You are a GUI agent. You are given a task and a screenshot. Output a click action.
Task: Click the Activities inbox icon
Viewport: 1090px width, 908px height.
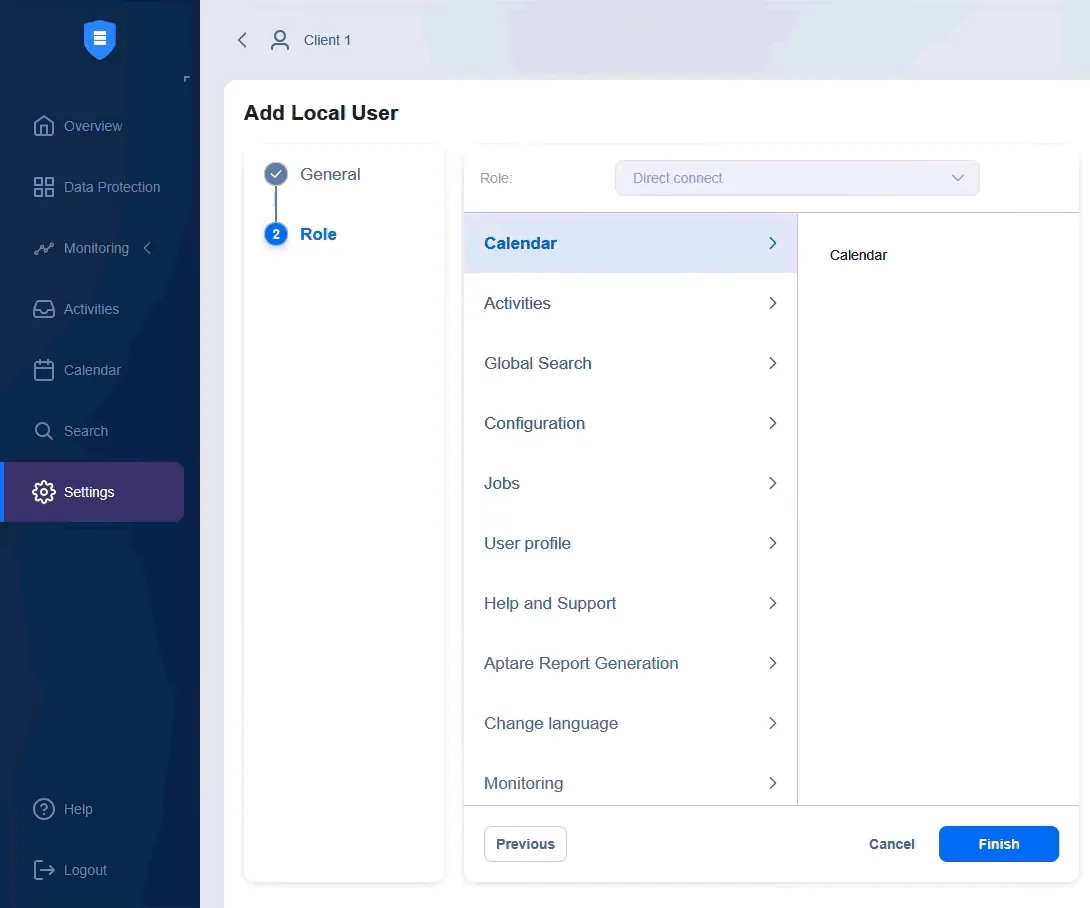coord(44,309)
